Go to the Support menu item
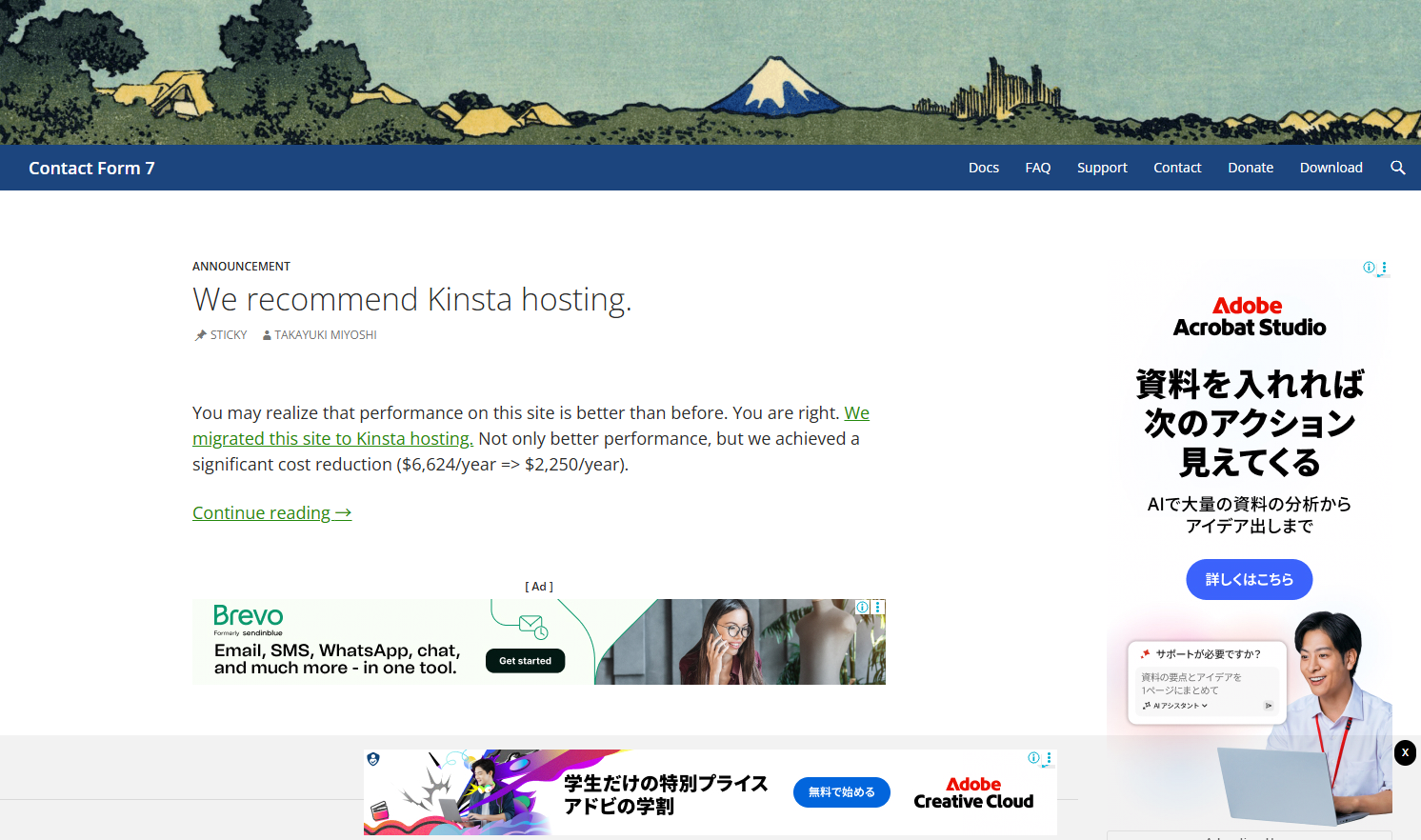 pyautogui.click(x=1102, y=168)
